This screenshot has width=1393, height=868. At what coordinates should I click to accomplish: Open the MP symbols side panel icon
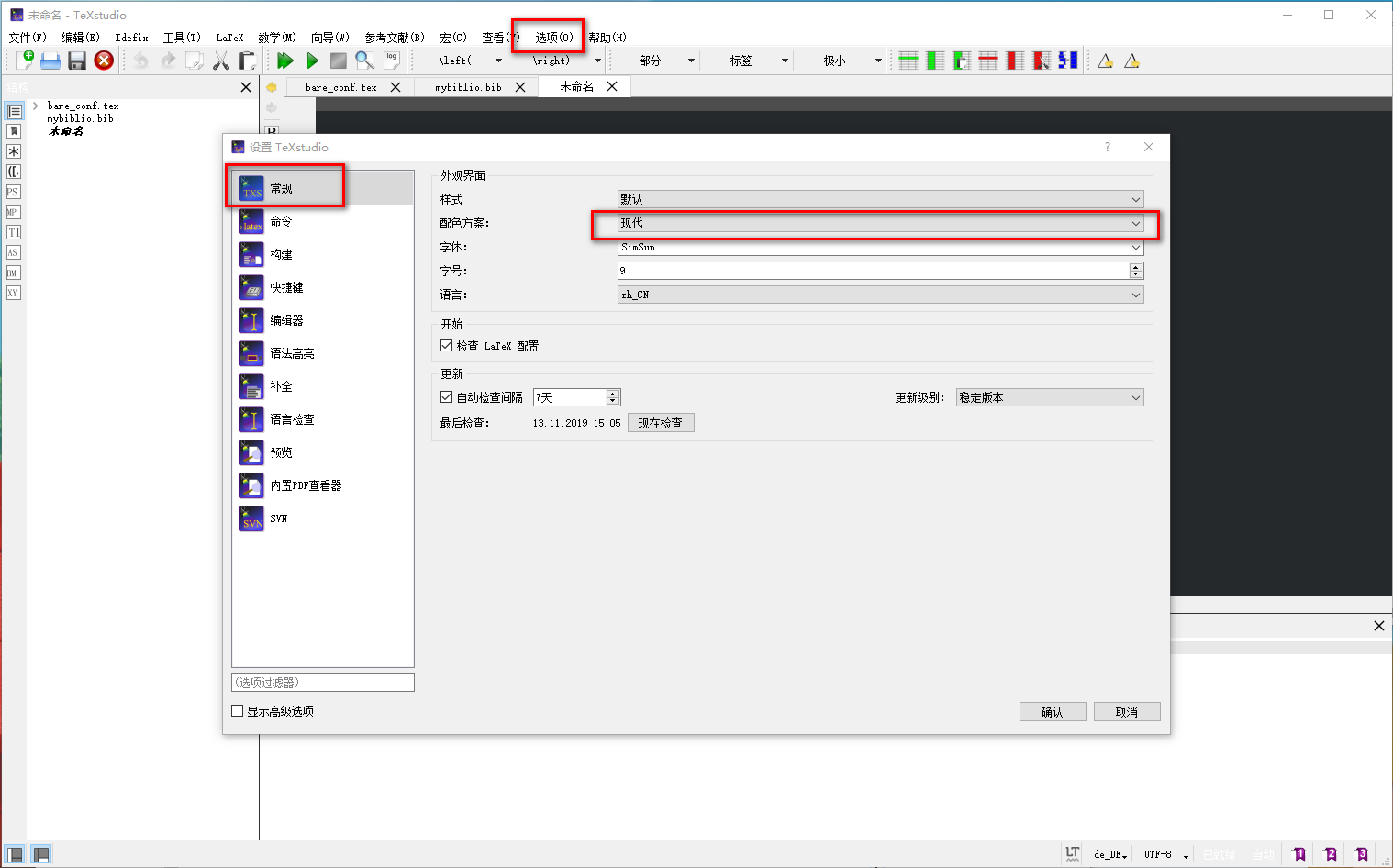[13, 212]
